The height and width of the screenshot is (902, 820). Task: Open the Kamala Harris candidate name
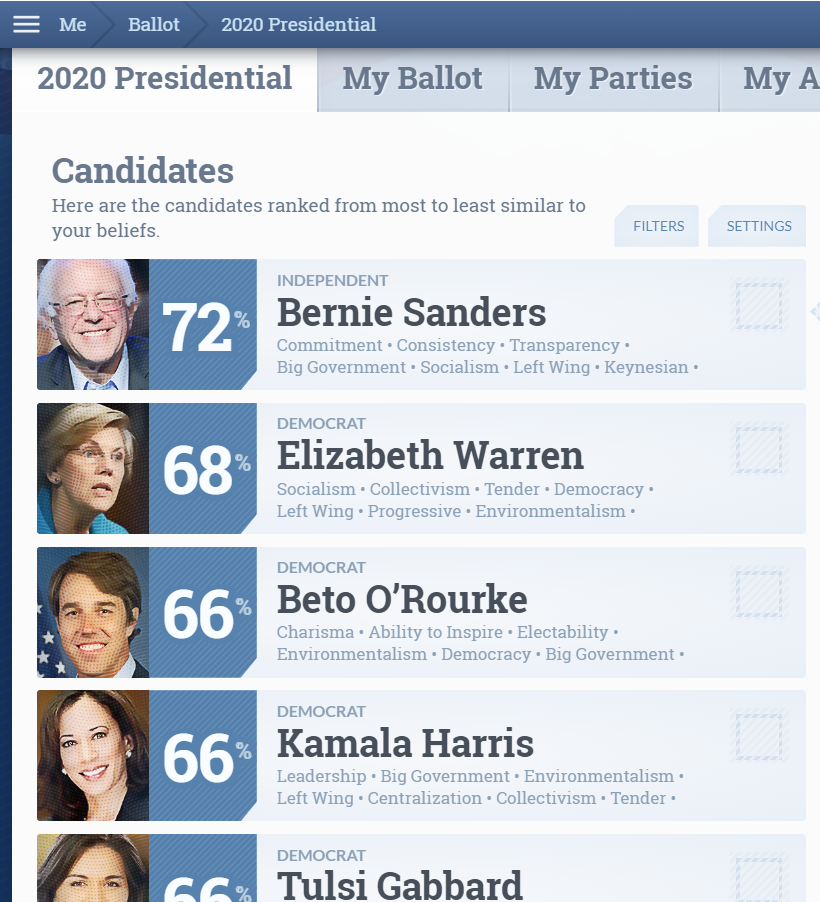(405, 743)
